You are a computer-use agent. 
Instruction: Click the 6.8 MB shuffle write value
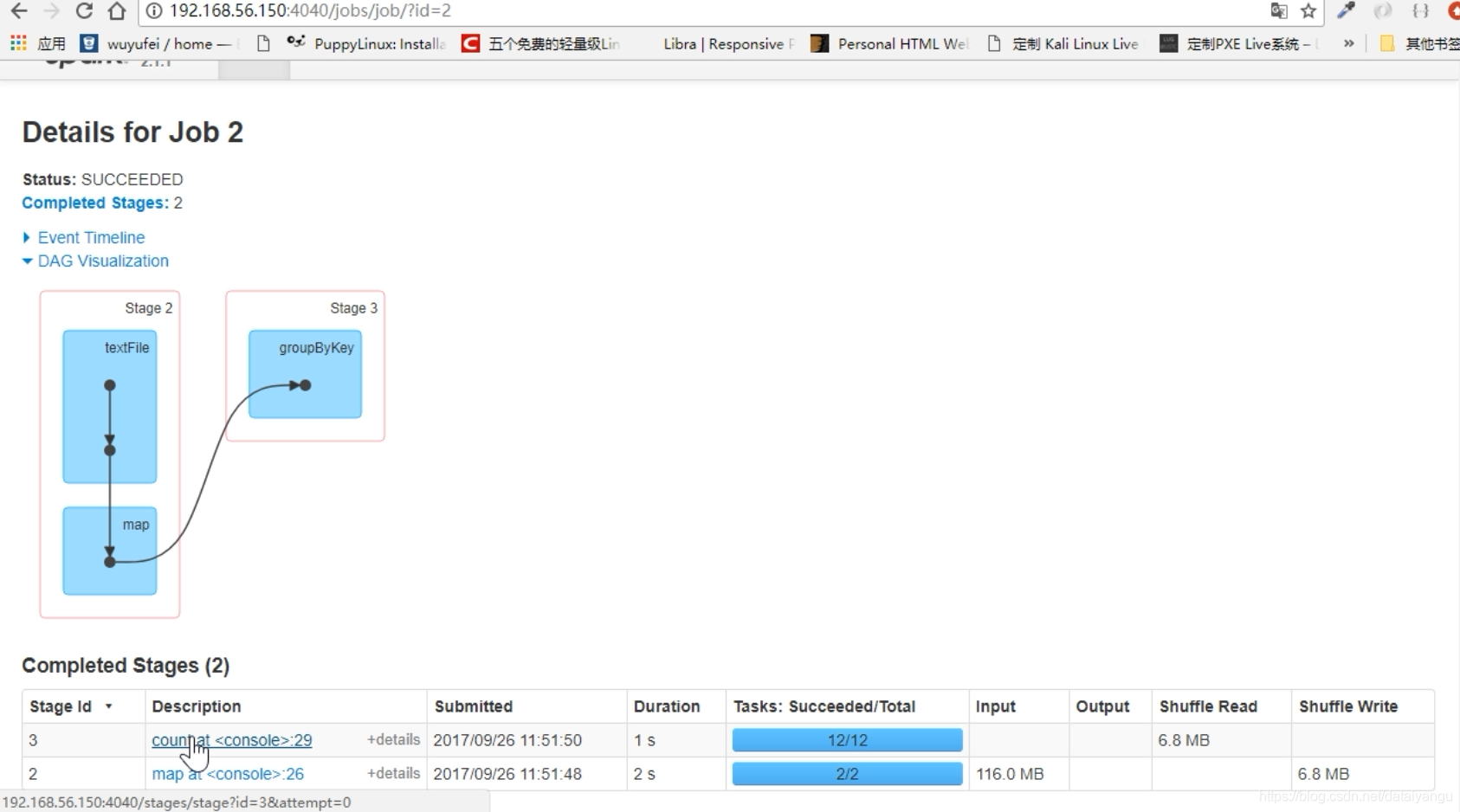click(x=1323, y=774)
